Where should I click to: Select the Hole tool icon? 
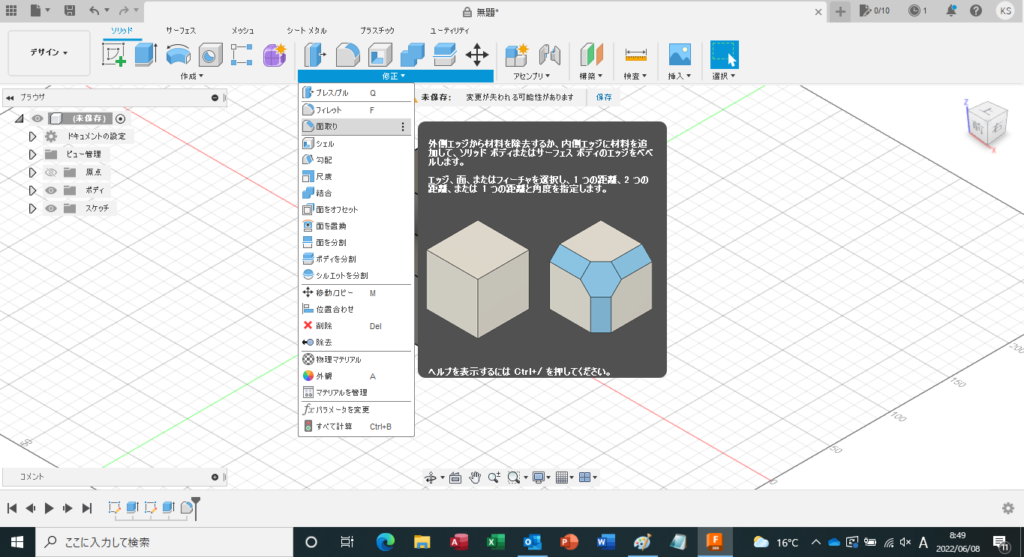tap(210, 56)
